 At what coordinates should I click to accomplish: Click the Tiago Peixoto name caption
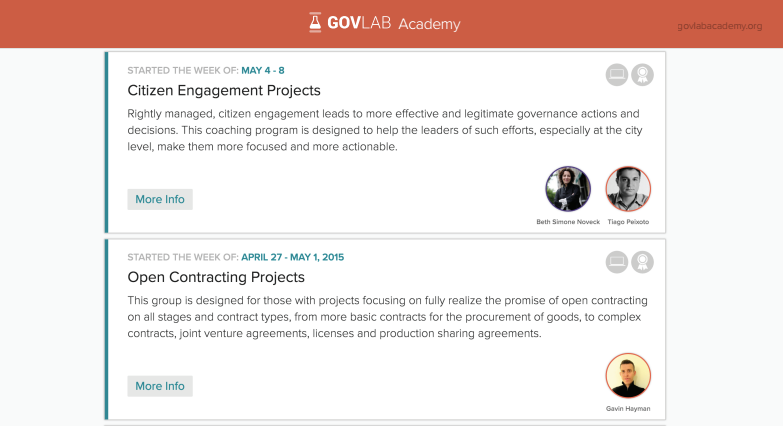tap(628, 222)
